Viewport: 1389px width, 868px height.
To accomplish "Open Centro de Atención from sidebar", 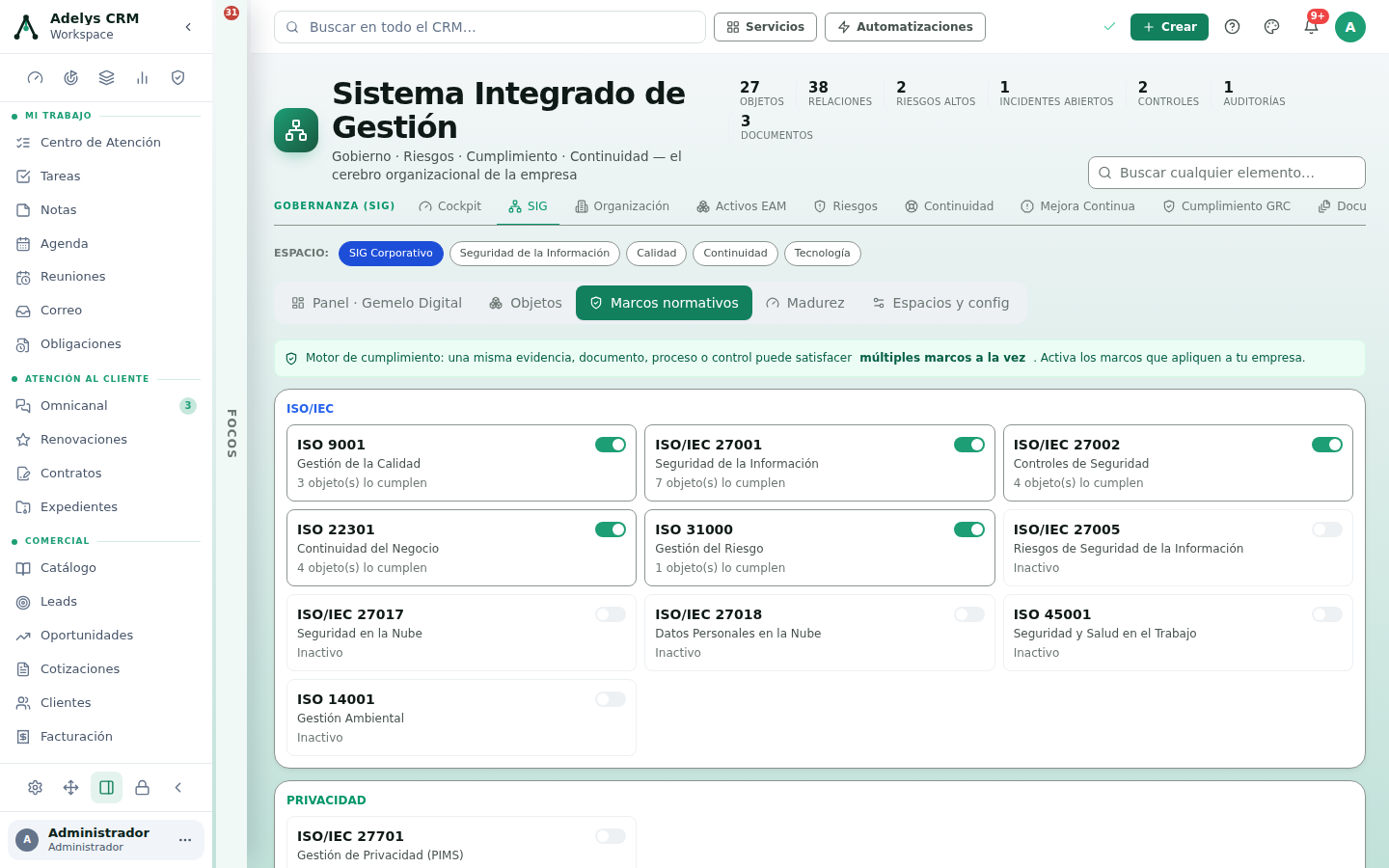I will pyautogui.click(x=106, y=143).
